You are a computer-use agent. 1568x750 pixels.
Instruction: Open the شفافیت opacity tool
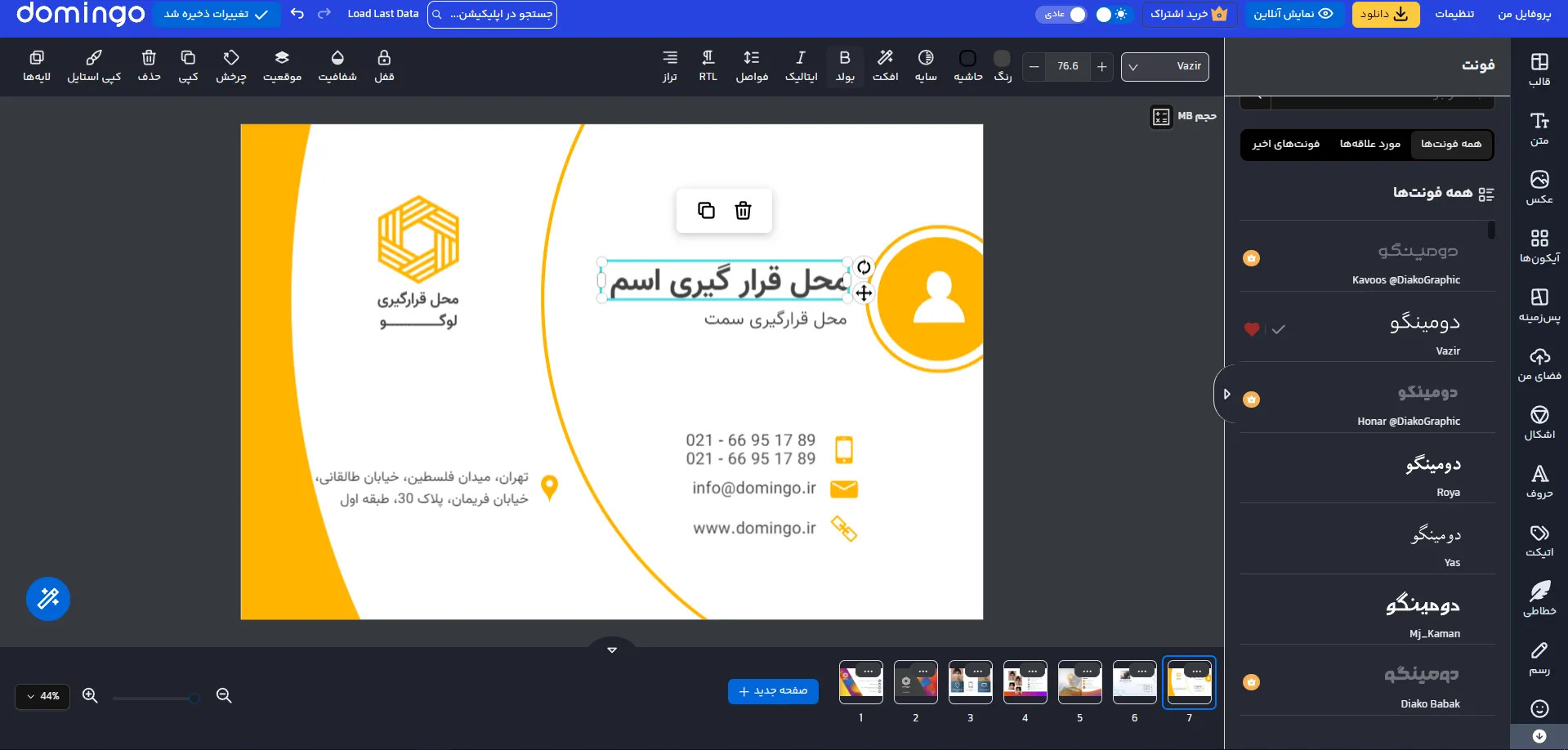337,66
